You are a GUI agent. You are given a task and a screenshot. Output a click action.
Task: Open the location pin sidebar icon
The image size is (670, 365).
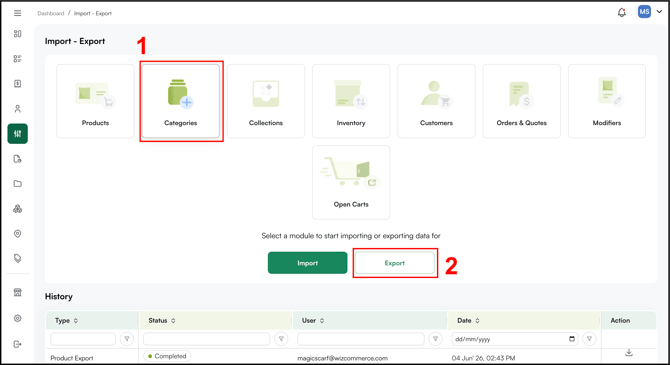click(18, 234)
